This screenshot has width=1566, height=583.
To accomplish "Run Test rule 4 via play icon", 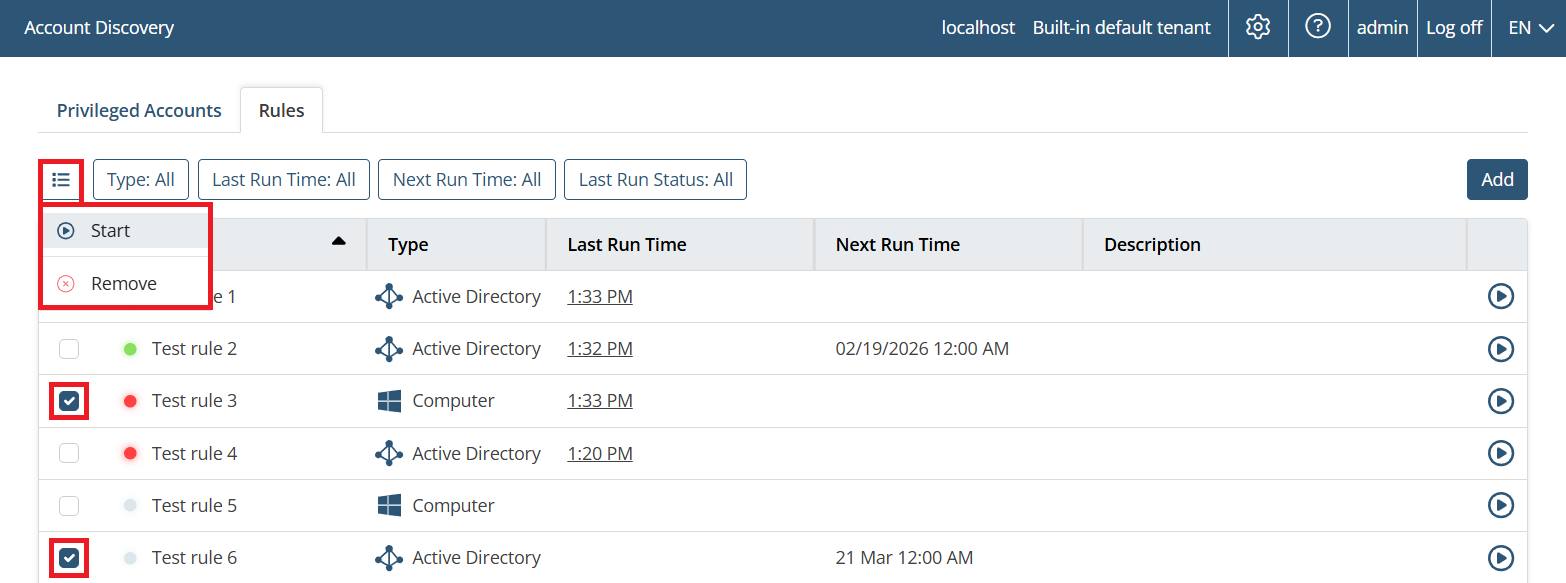I will [x=1500, y=453].
